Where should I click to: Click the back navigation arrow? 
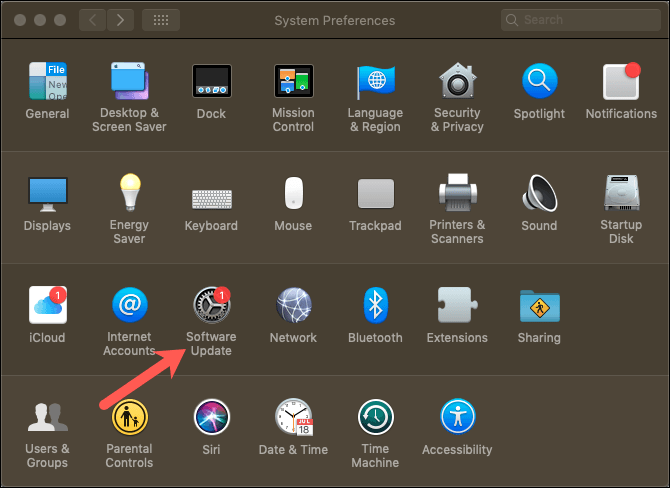(x=92, y=20)
